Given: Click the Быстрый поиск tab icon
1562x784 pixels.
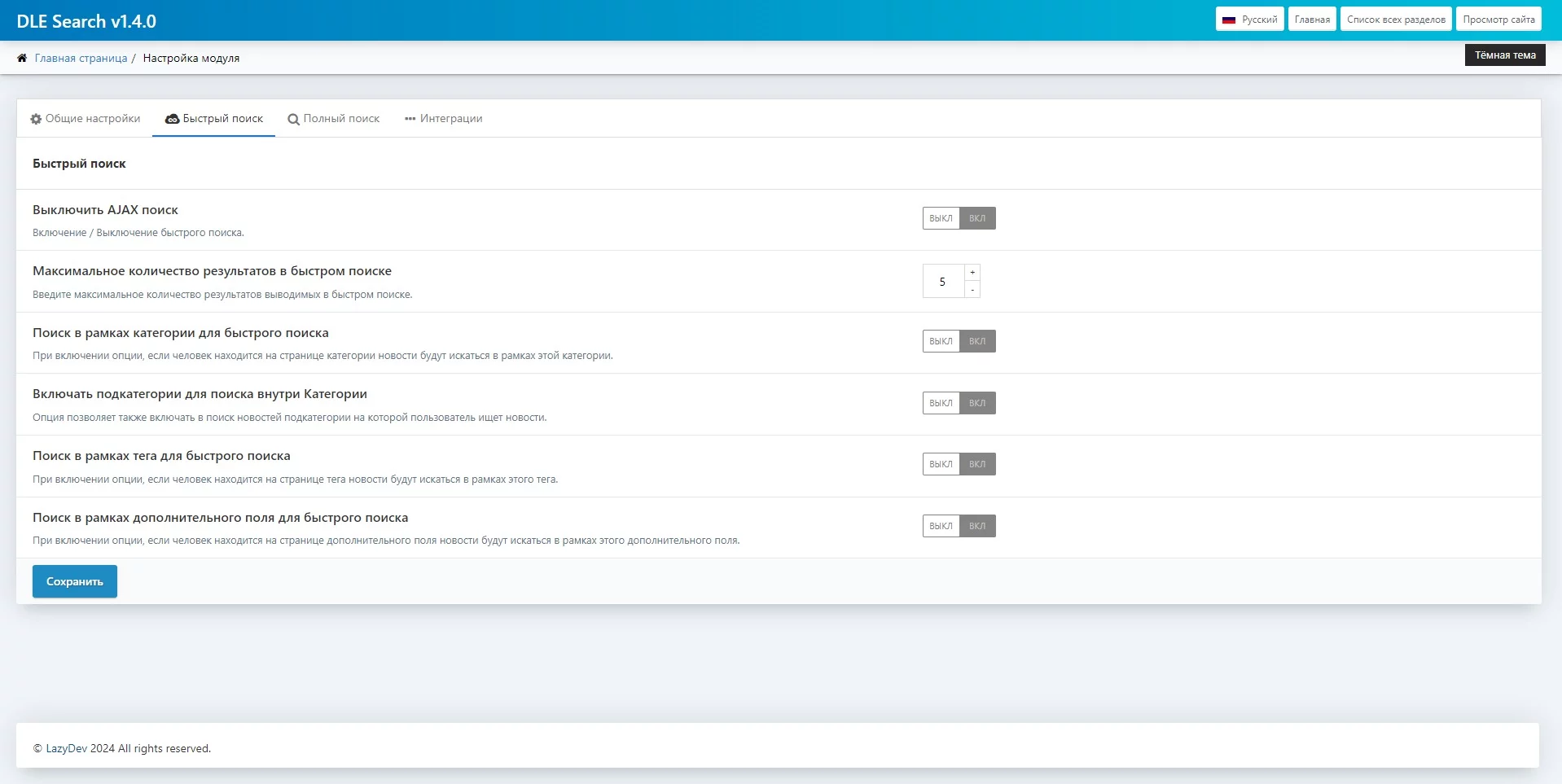Looking at the screenshot, I should 172,119.
